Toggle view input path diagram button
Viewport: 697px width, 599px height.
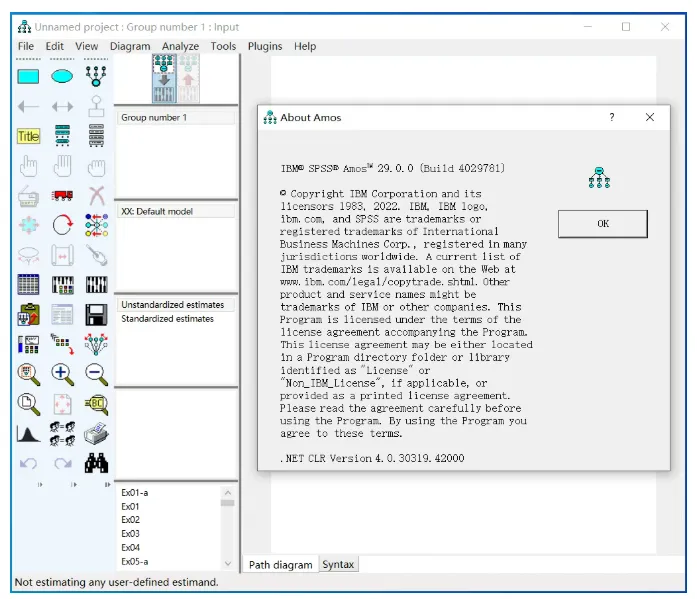(164, 79)
